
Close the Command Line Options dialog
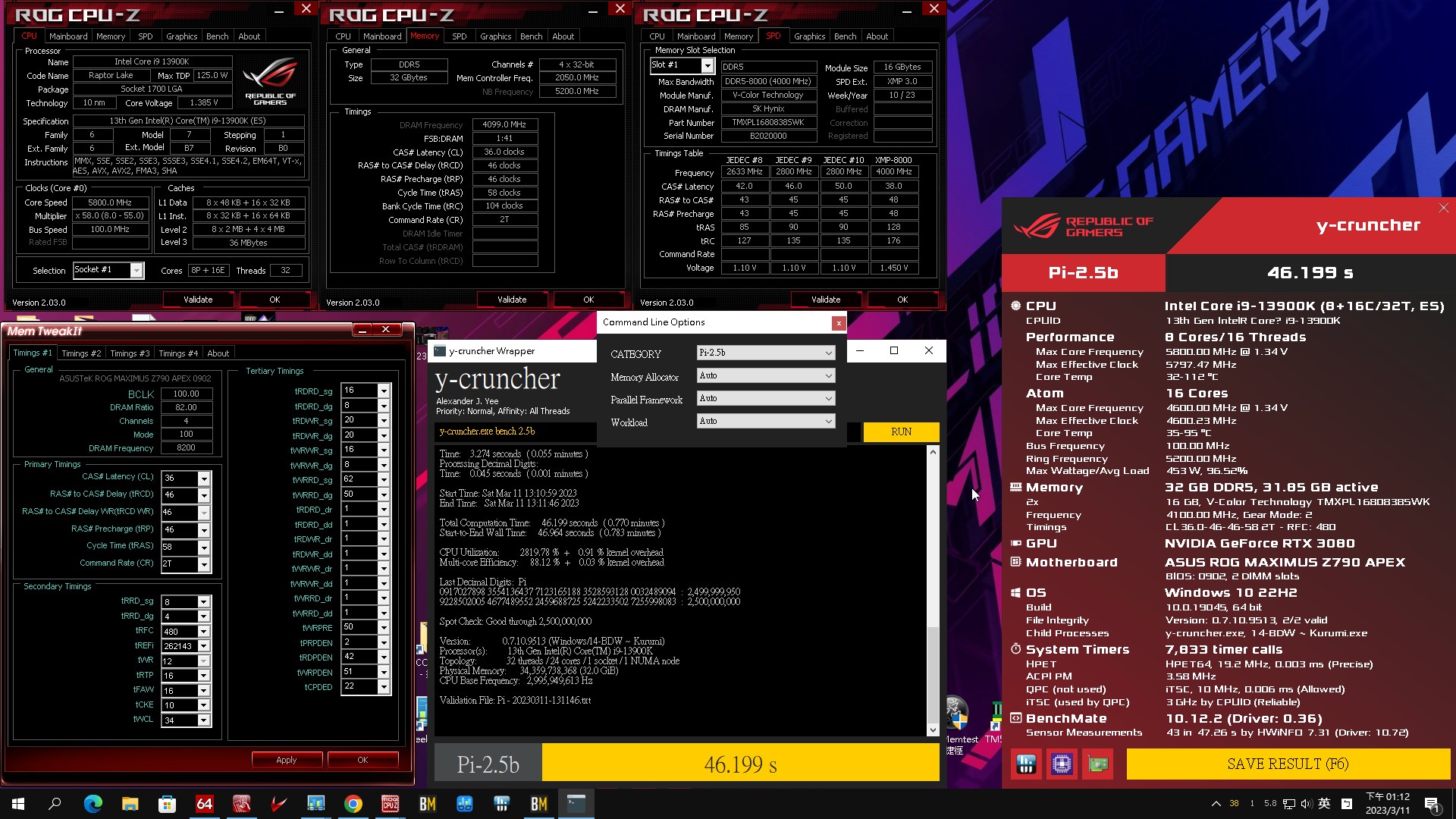coord(838,323)
